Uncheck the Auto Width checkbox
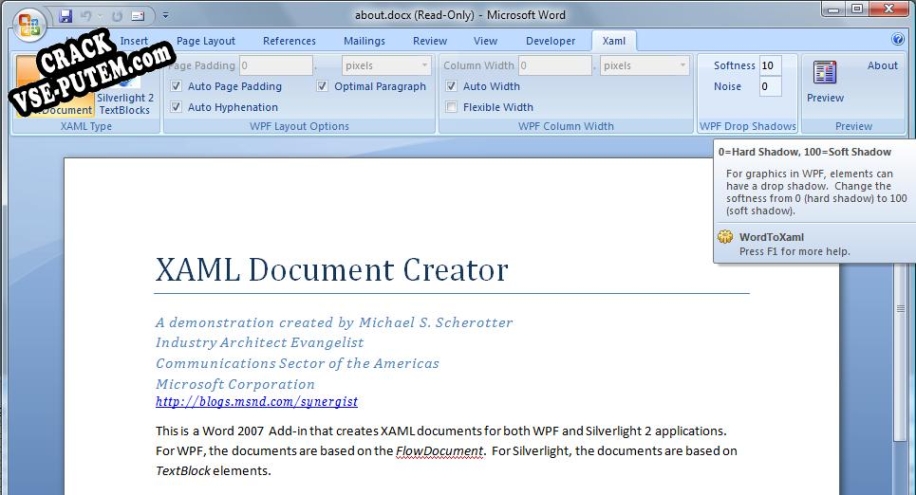Image resolution: width=916 pixels, height=495 pixels. pyautogui.click(x=451, y=86)
